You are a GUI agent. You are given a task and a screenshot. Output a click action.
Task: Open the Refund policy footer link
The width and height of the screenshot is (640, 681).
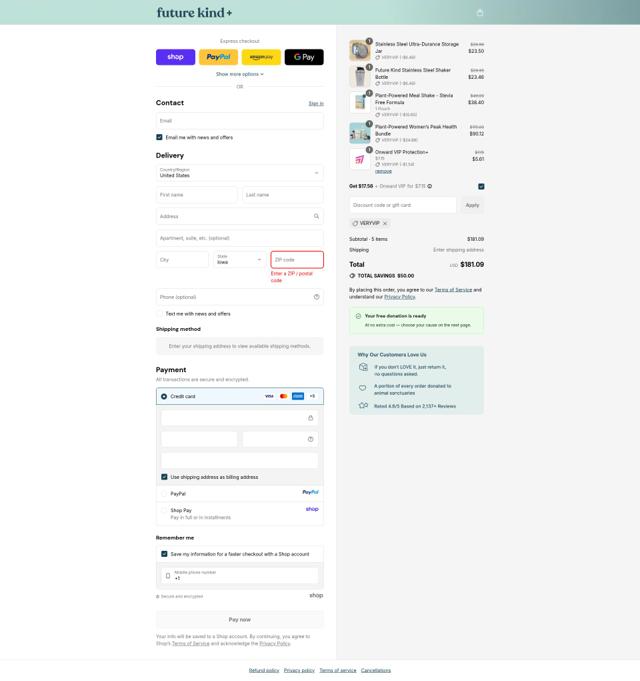(x=264, y=671)
